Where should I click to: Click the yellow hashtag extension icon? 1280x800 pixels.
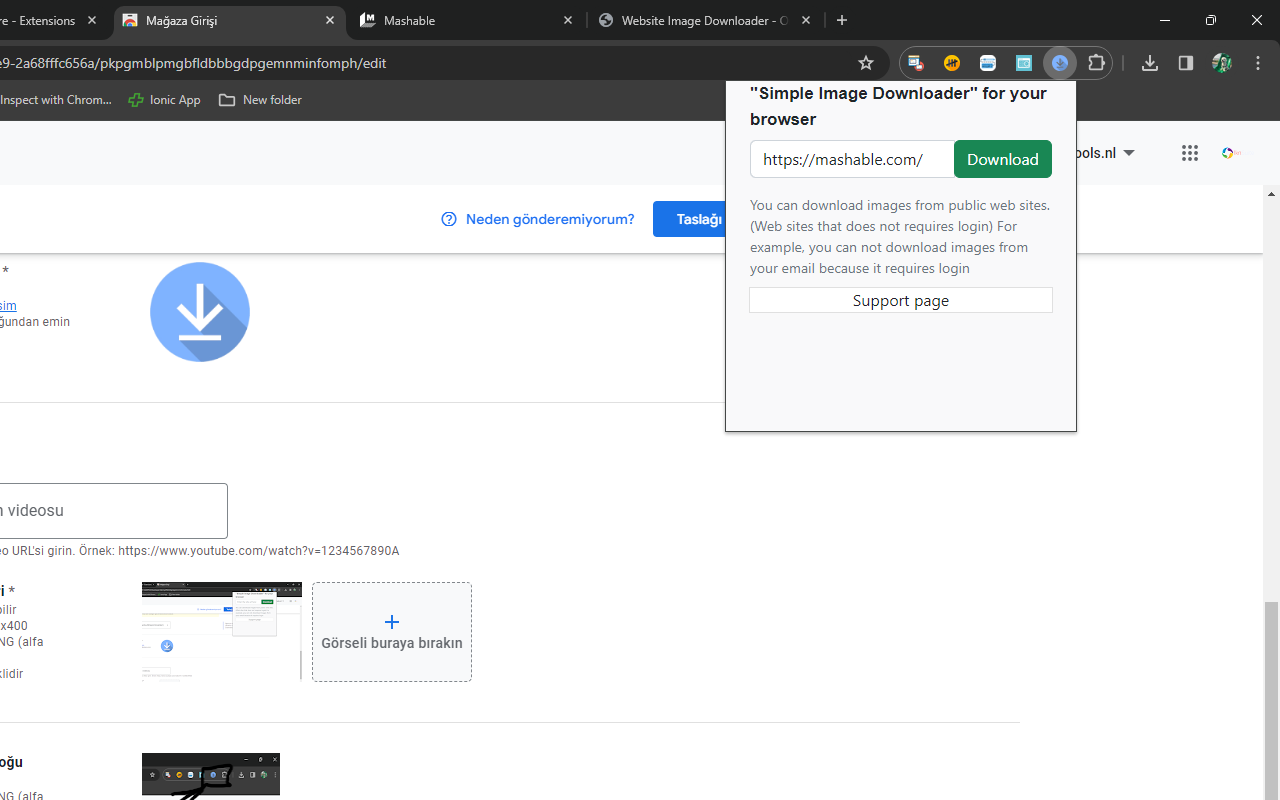[952, 62]
